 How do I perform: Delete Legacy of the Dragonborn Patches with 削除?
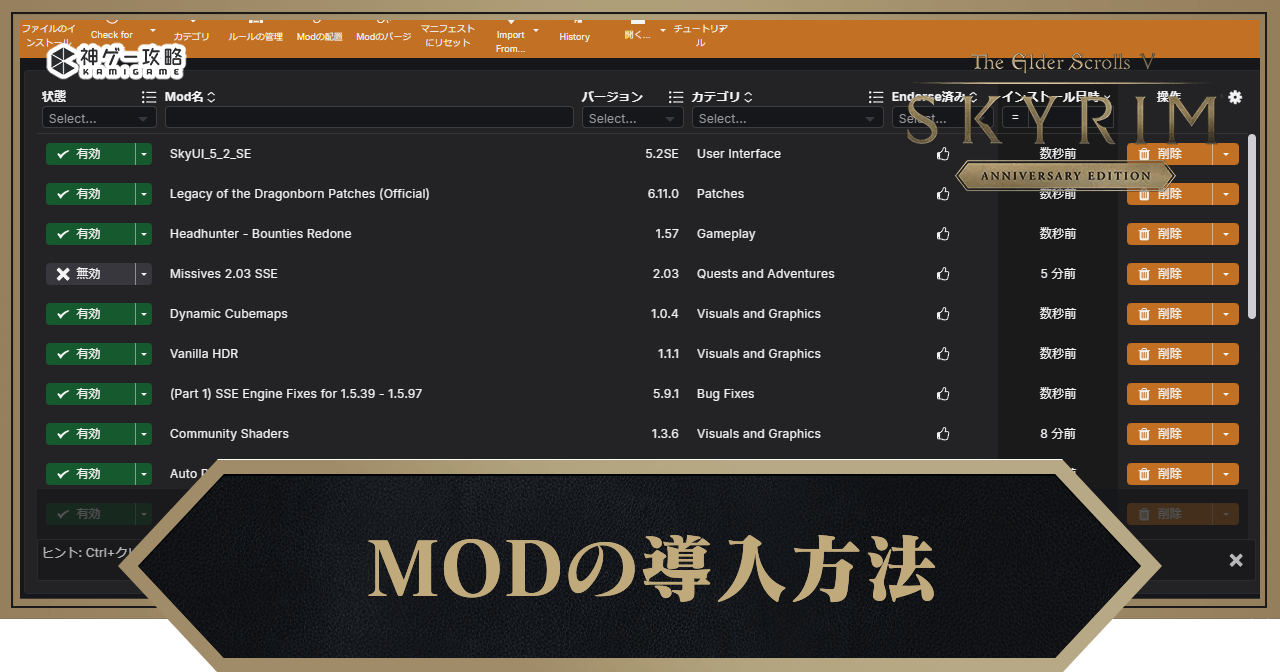pos(1169,194)
